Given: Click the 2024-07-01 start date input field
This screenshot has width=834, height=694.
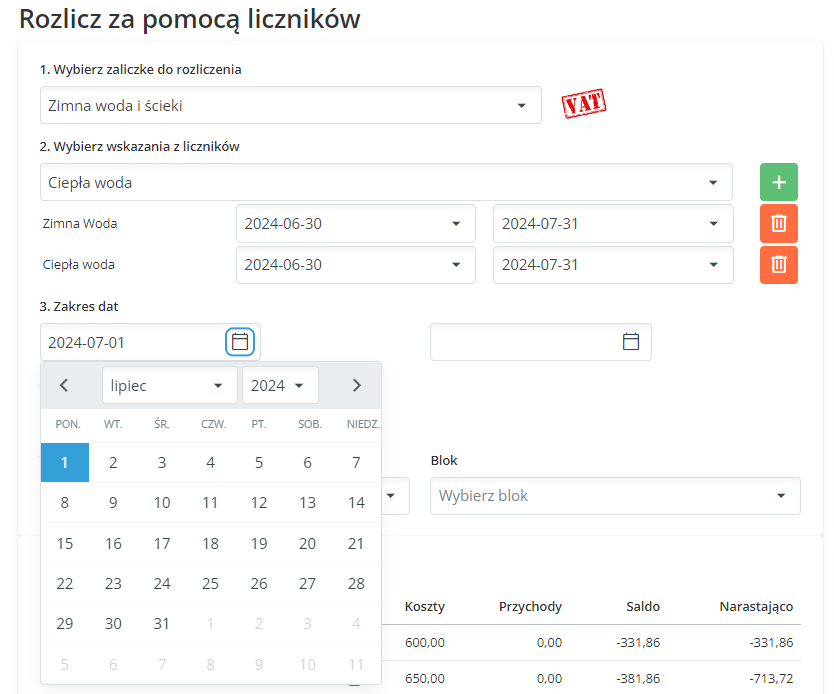Looking at the screenshot, I should coord(132,342).
